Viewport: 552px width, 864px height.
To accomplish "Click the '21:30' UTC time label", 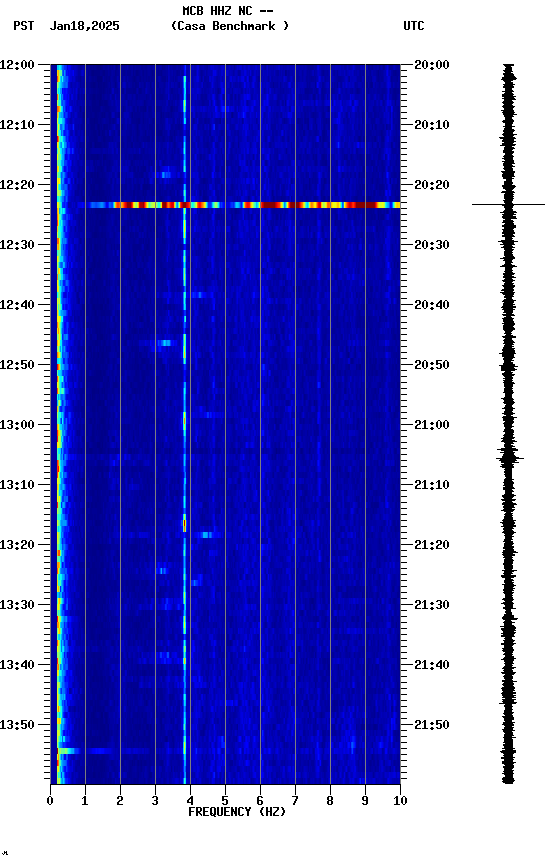I will pos(432,605).
